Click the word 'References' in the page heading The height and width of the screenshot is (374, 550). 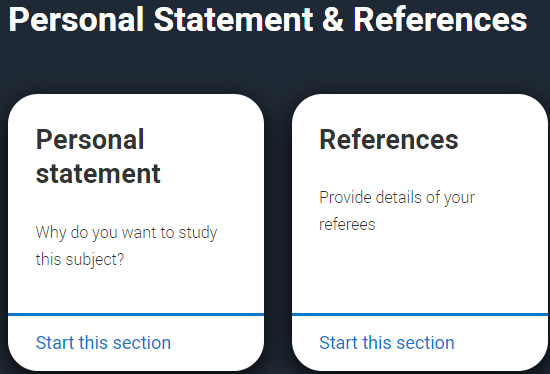click(440, 20)
